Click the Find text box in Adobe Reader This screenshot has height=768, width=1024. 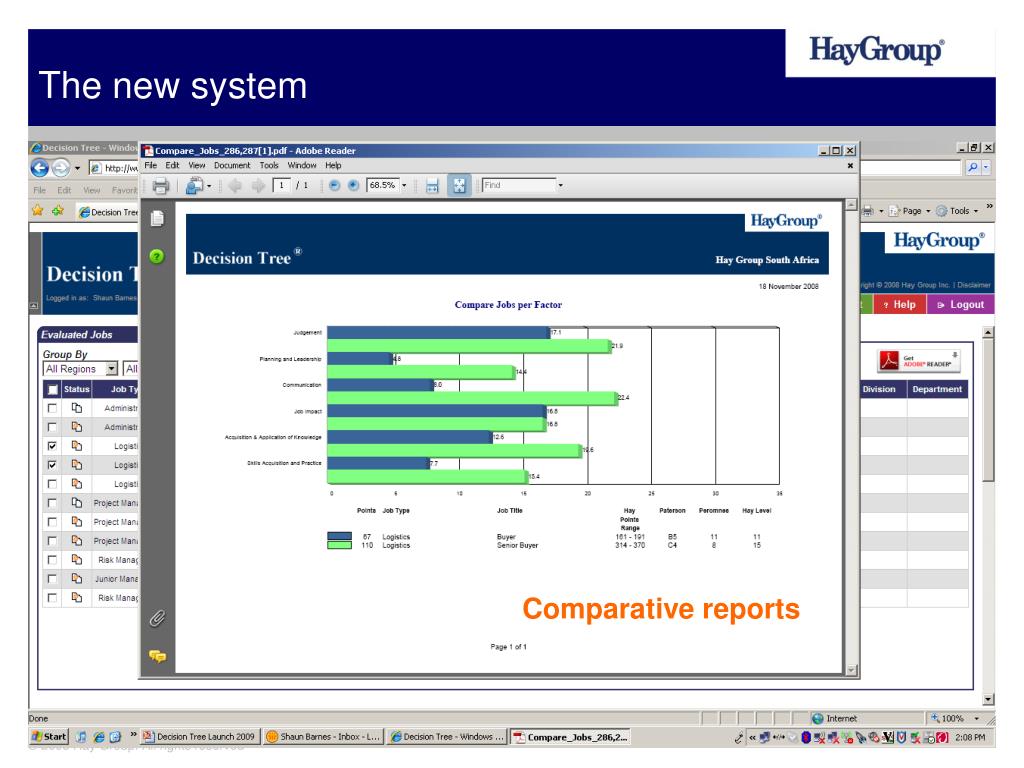click(x=519, y=185)
